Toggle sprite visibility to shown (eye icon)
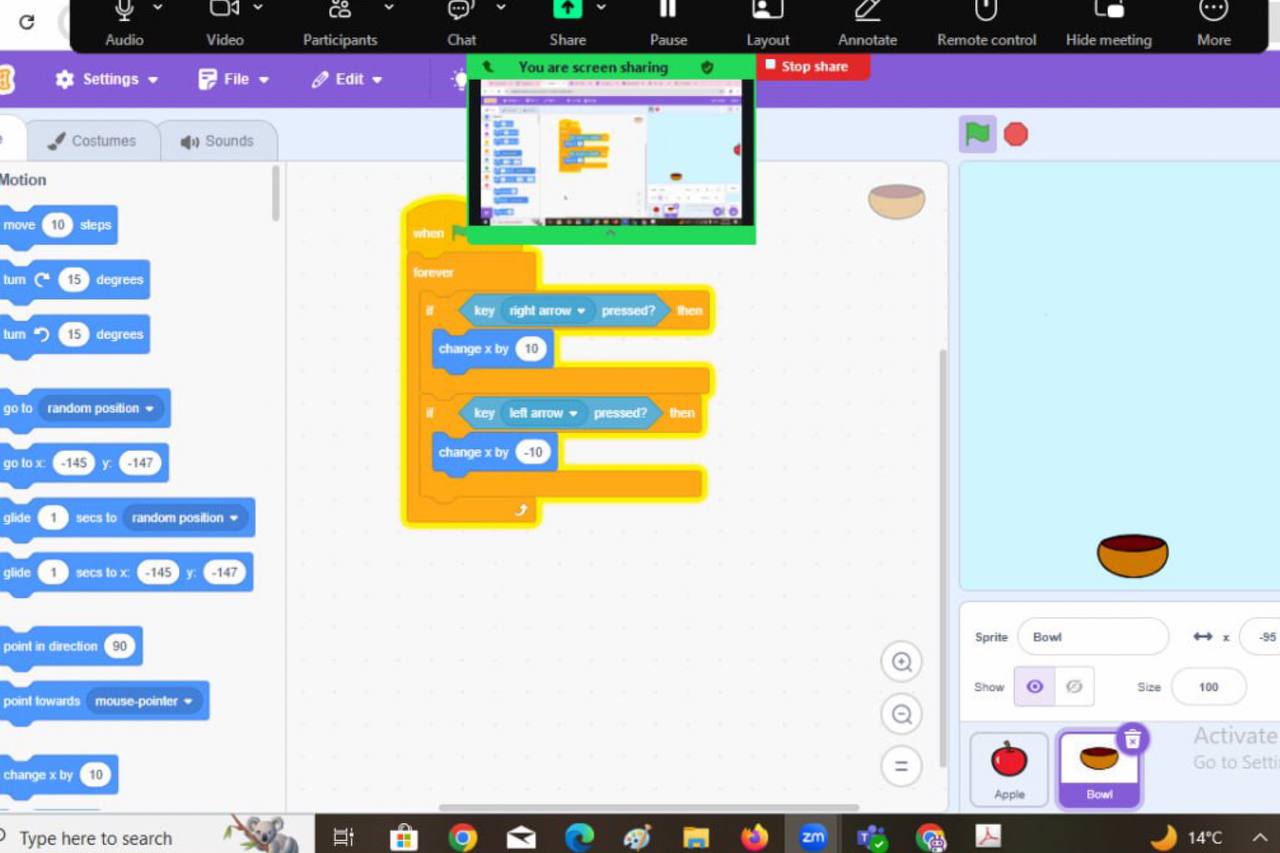This screenshot has width=1280, height=853. [x=1035, y=687]
